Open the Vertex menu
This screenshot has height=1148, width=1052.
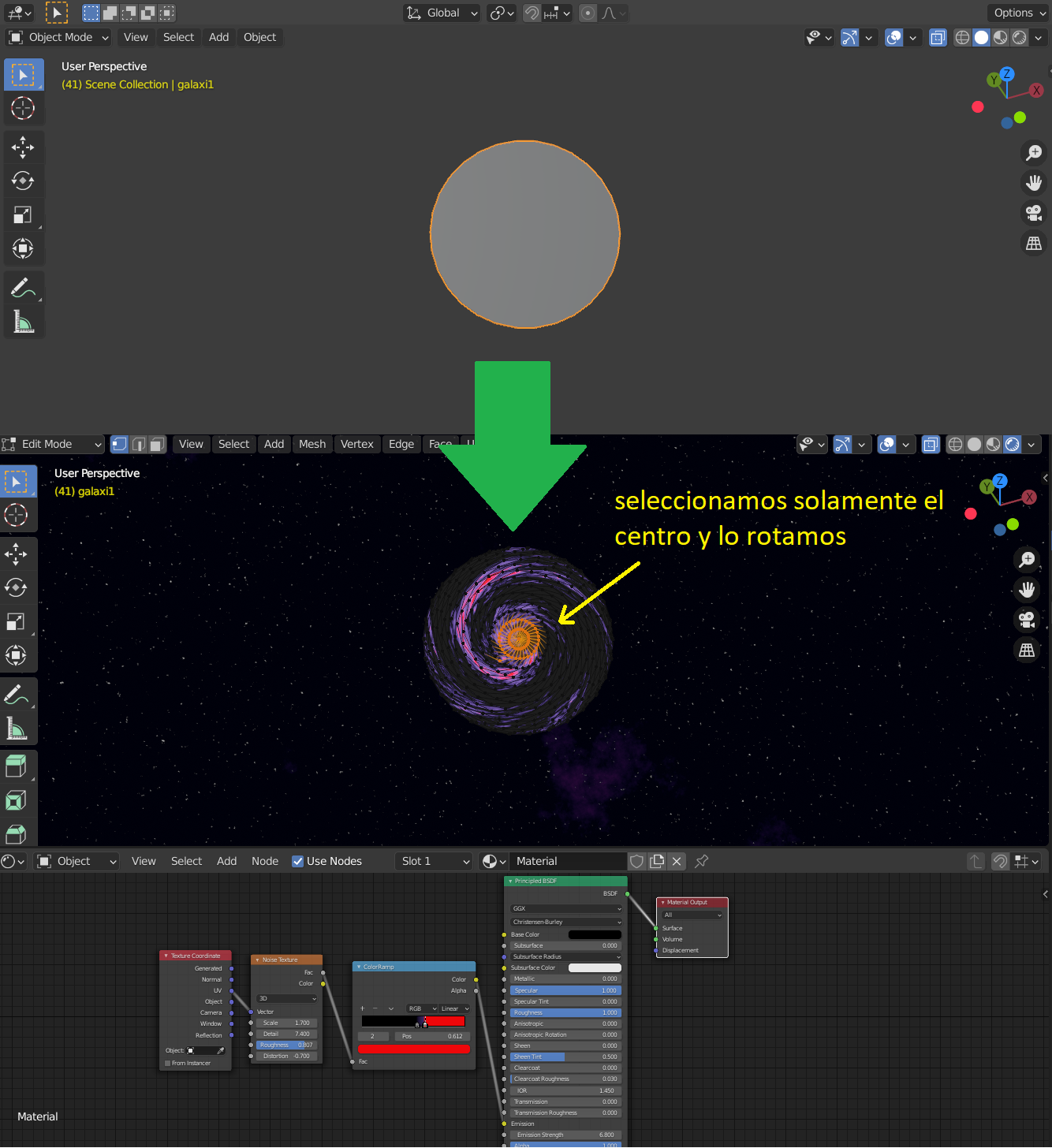357,444
